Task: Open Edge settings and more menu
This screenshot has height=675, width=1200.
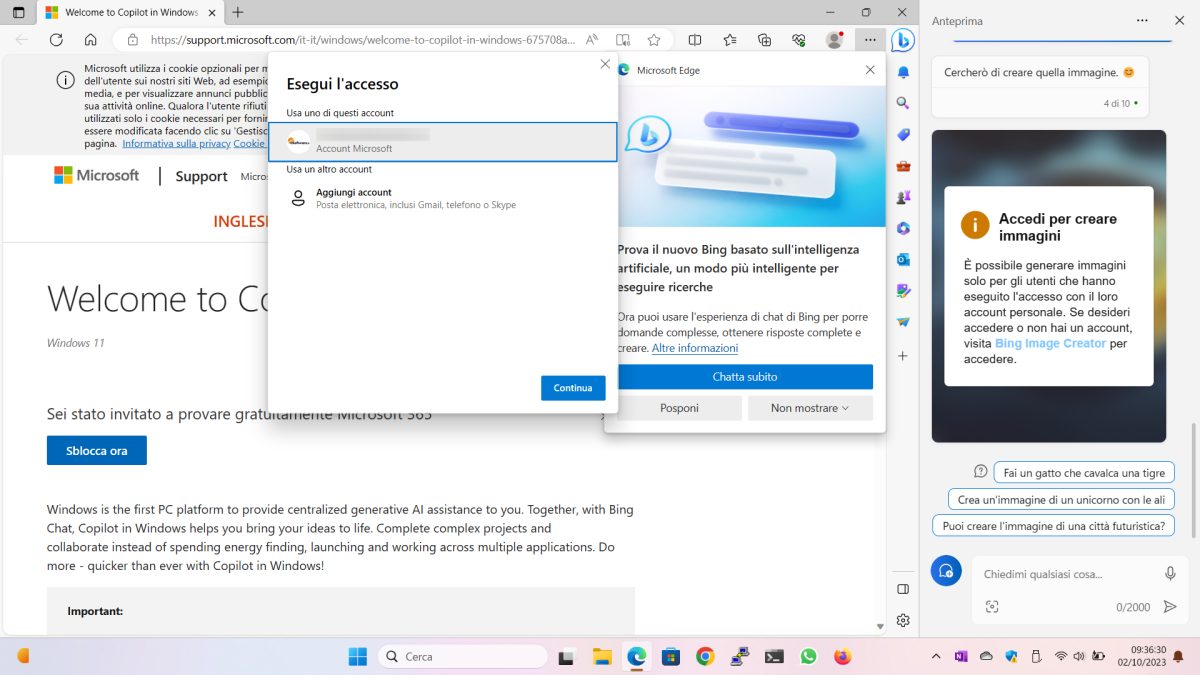Action: [870, 40]
